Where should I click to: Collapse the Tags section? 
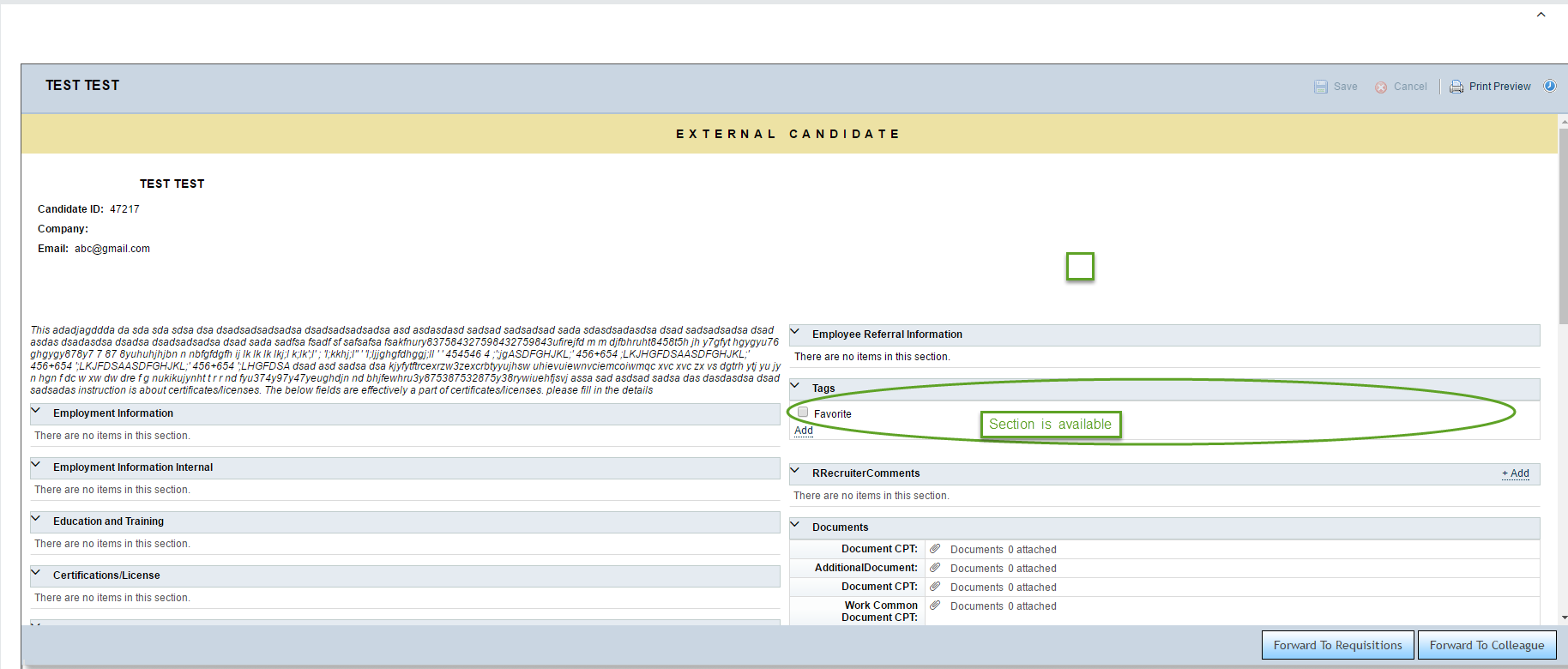pyautogui.click(x=795, y=387)
